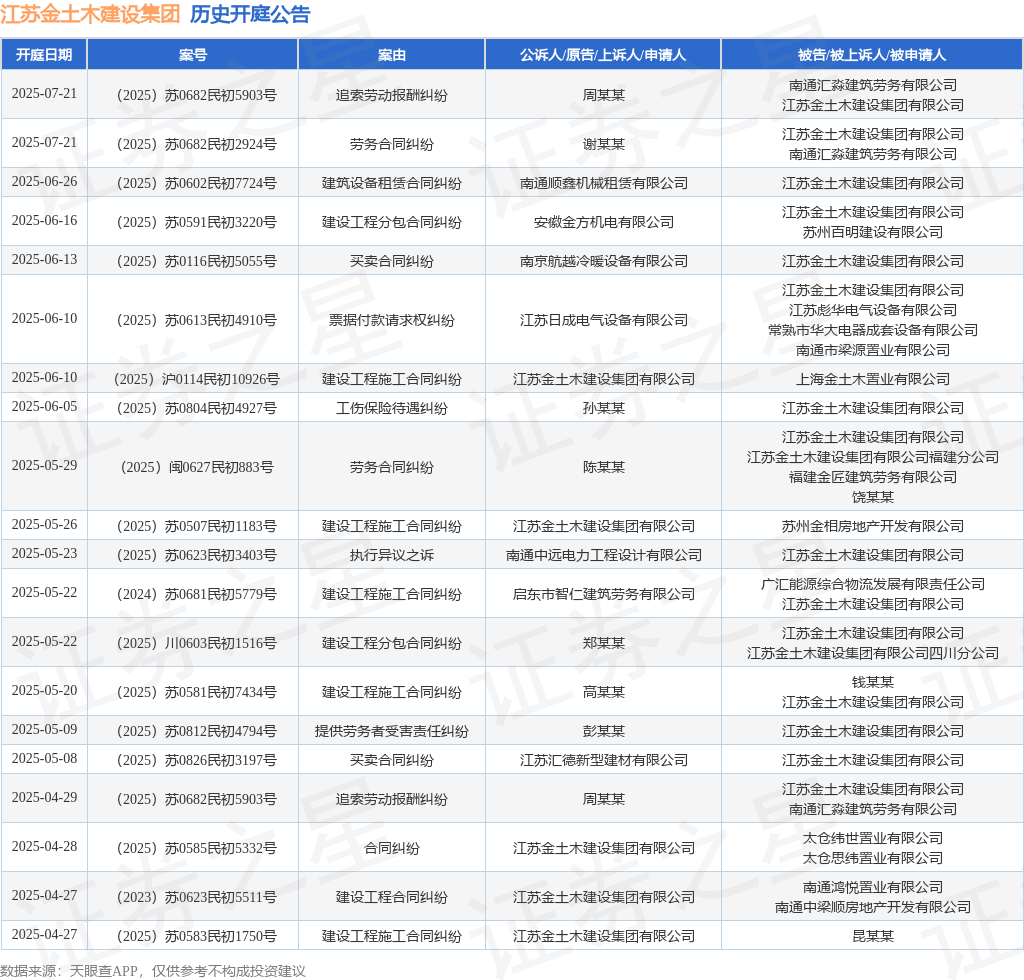Select case number (2025)苏0116民初5055号

(197, 262)
